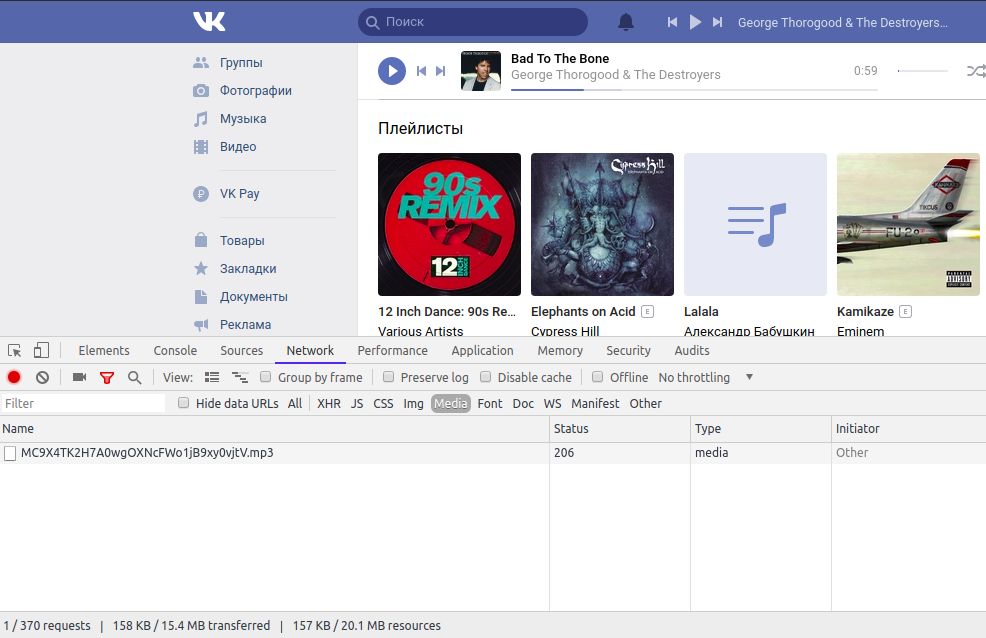Open 90s Remix playlist cover

point(449,224)
